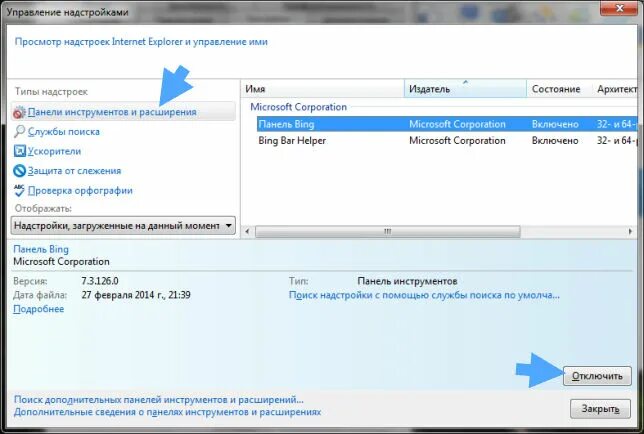The image size is (644, 434).
Task: Select the Панель Bing add-on row
Action: click(447, 124)
